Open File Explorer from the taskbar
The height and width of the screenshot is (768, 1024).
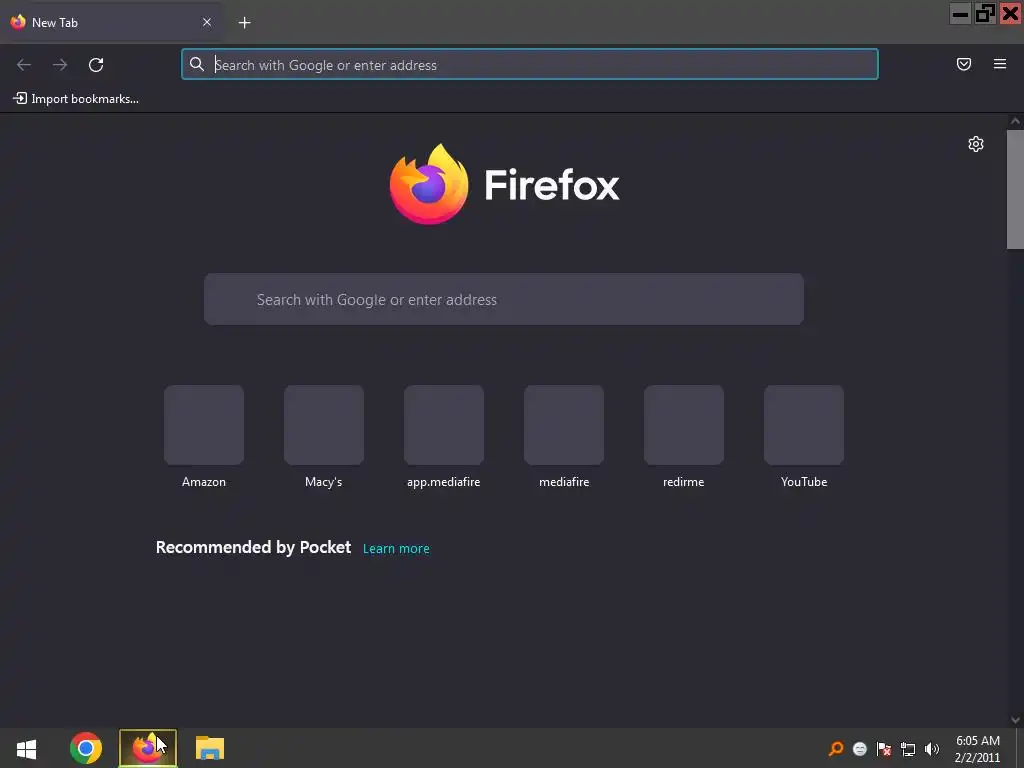pos(210,748)
